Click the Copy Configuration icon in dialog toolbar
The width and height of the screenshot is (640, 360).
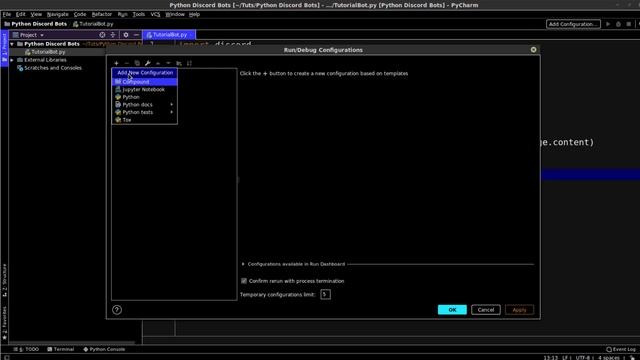(x=137, y=63)
